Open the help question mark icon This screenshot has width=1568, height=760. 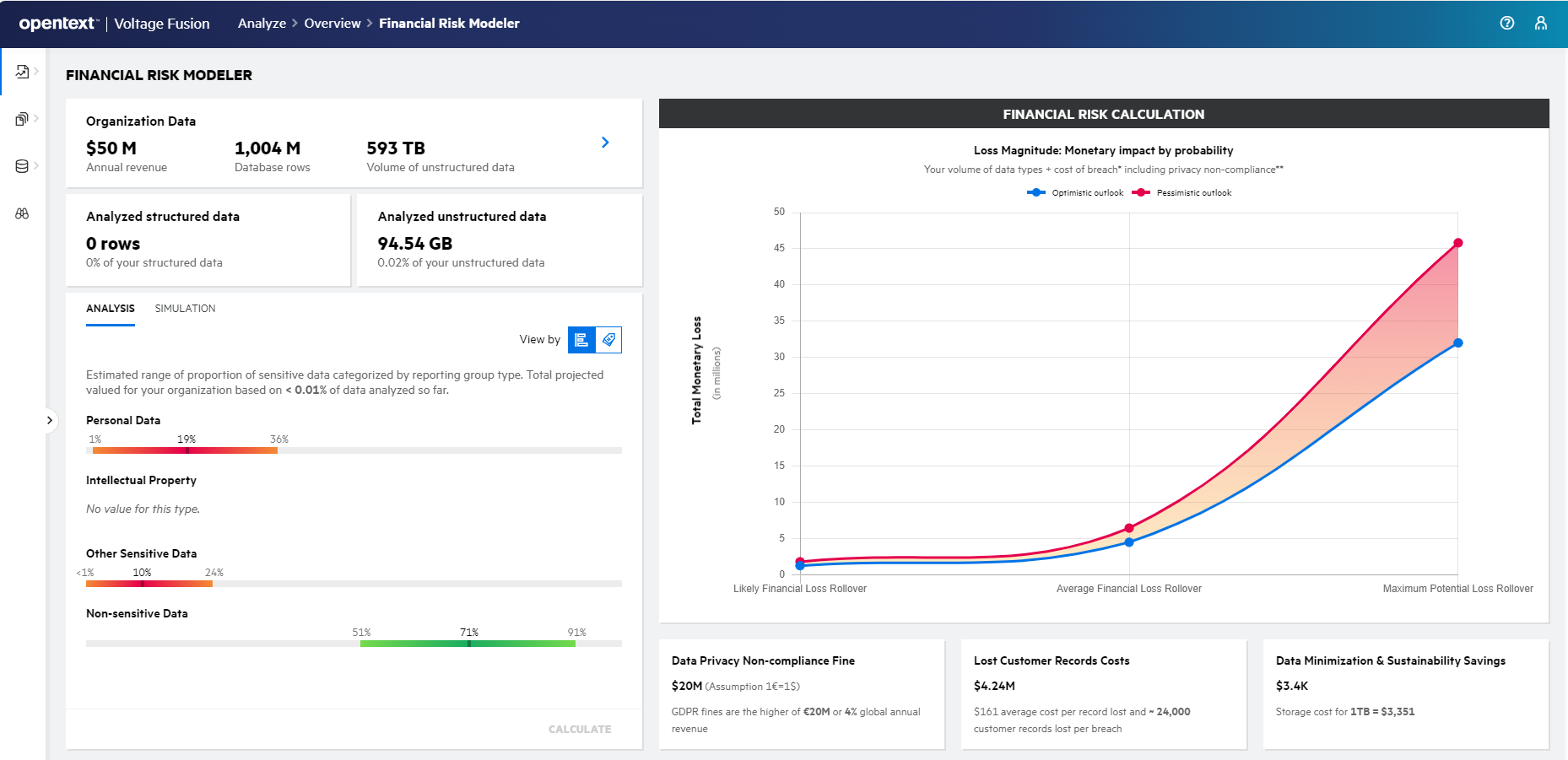point(1506,24)
